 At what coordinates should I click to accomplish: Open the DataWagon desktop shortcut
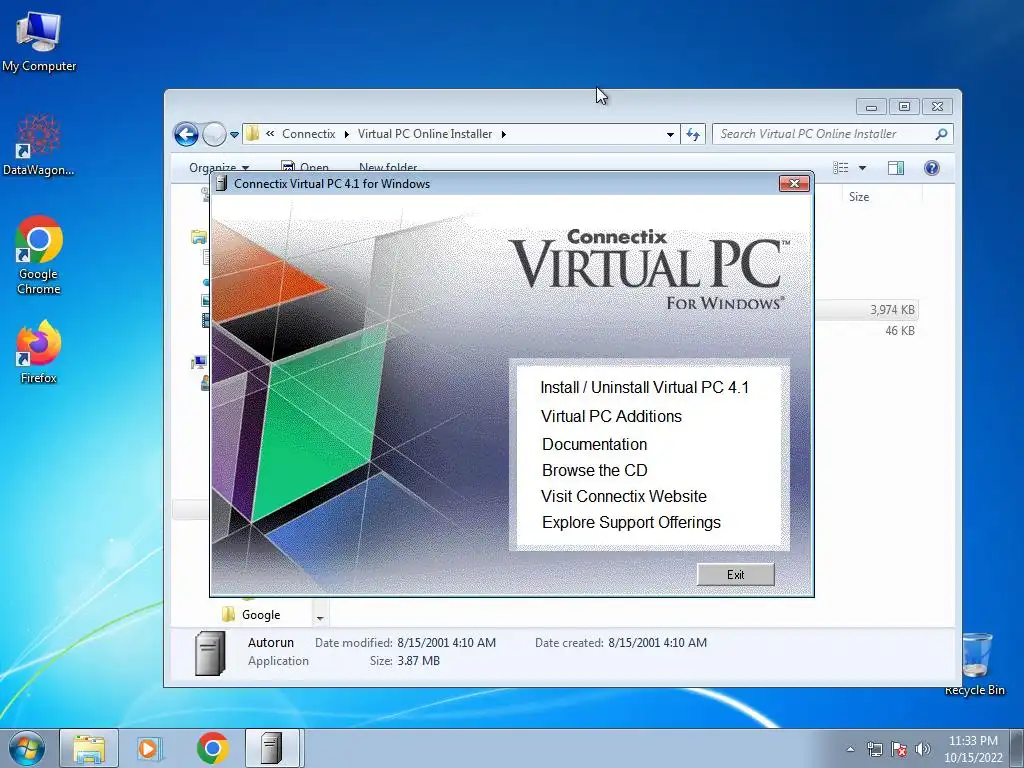click(39, 145)
